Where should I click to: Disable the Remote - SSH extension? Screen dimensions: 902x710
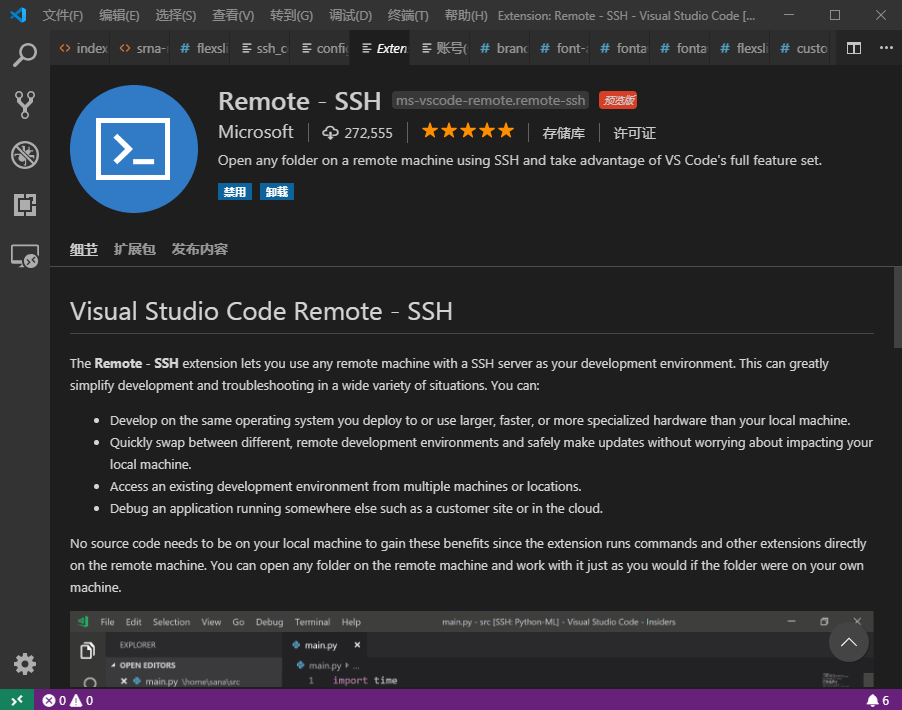point(235,192)
